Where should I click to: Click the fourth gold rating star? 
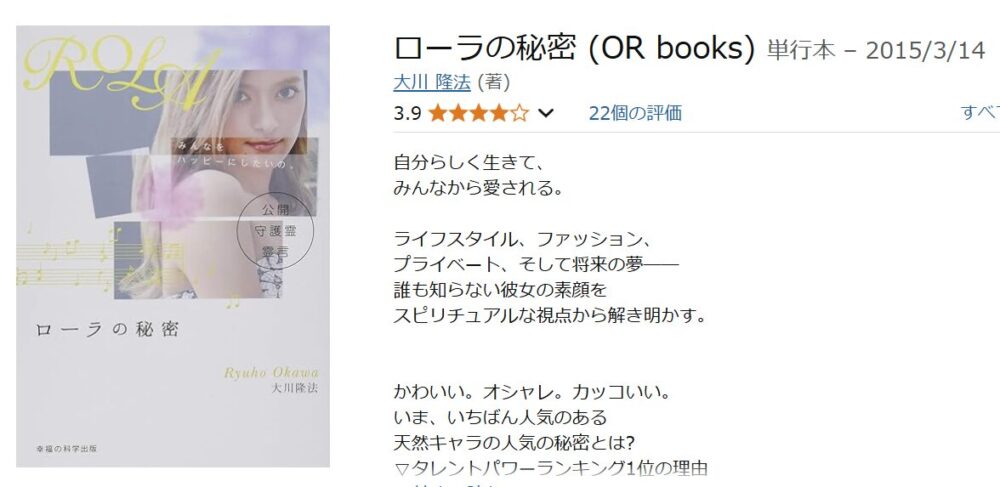click(x=499, y=113)
